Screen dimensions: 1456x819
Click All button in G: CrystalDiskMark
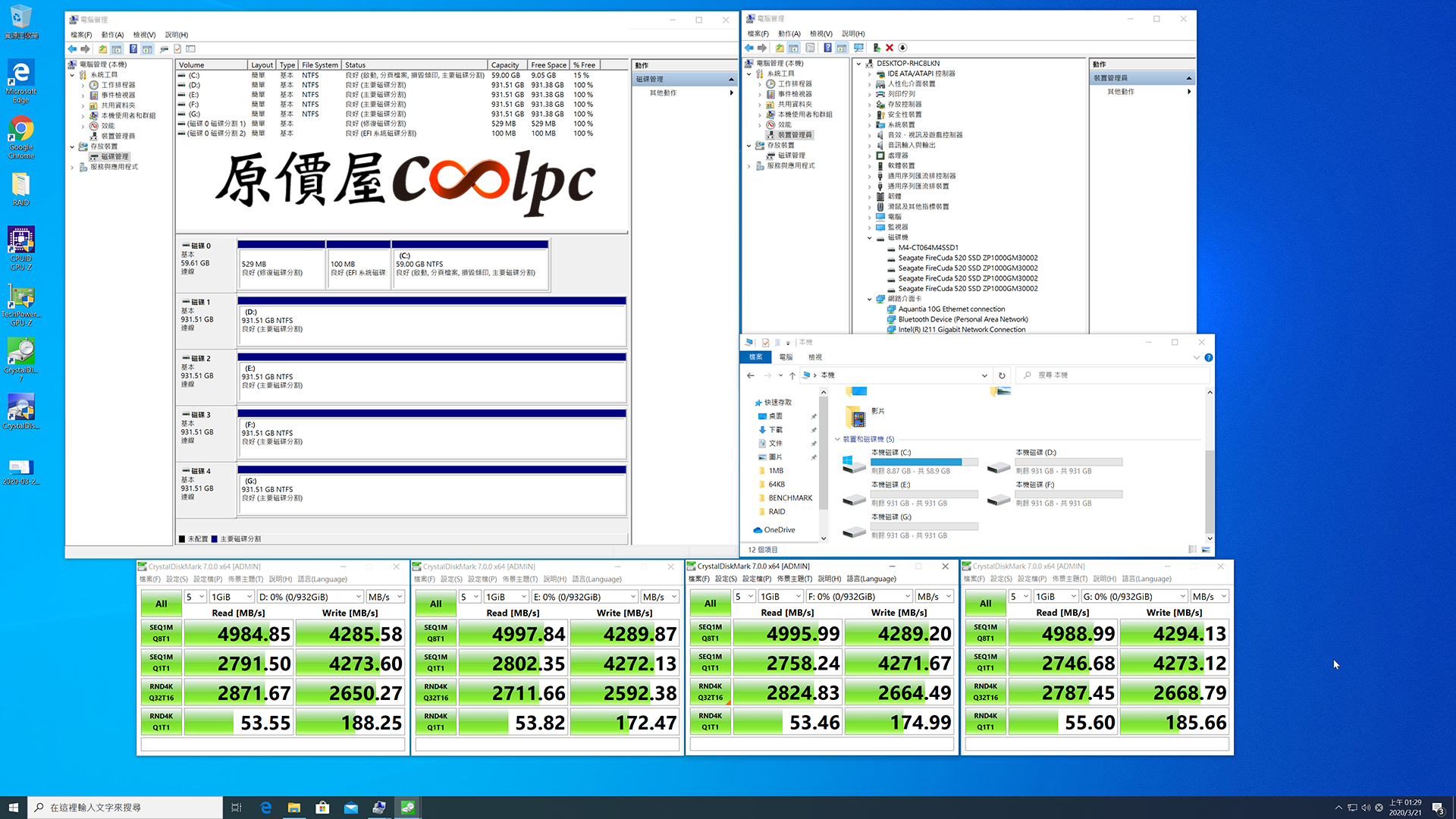click(986, 604)
